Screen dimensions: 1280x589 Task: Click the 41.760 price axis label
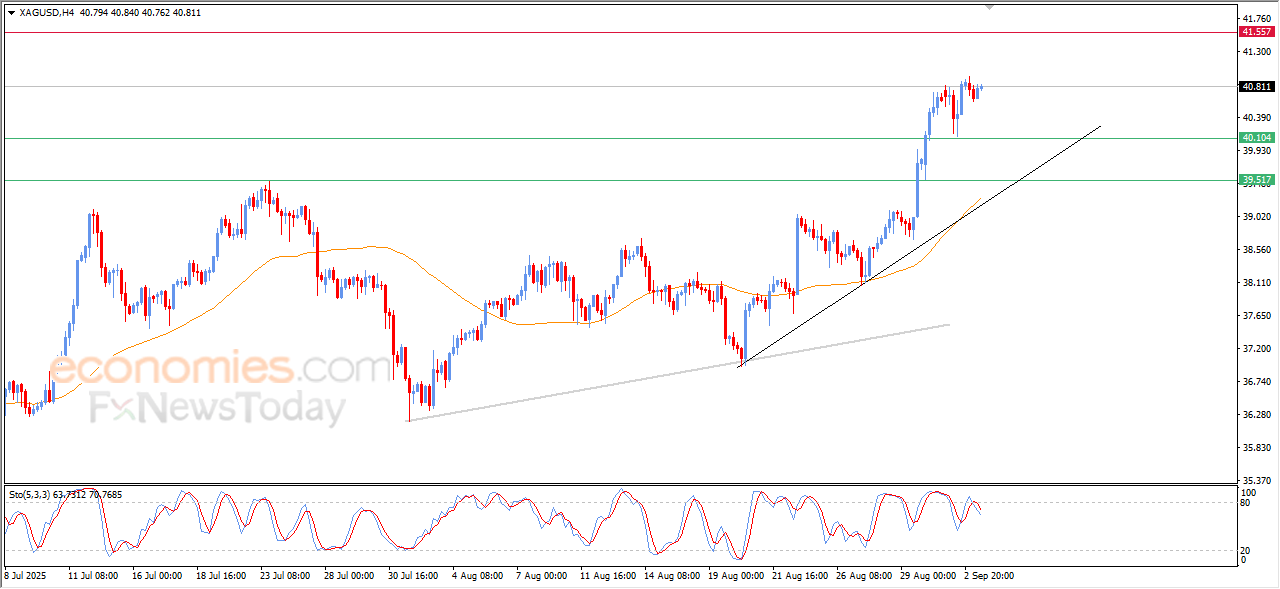coord(1256,19)
